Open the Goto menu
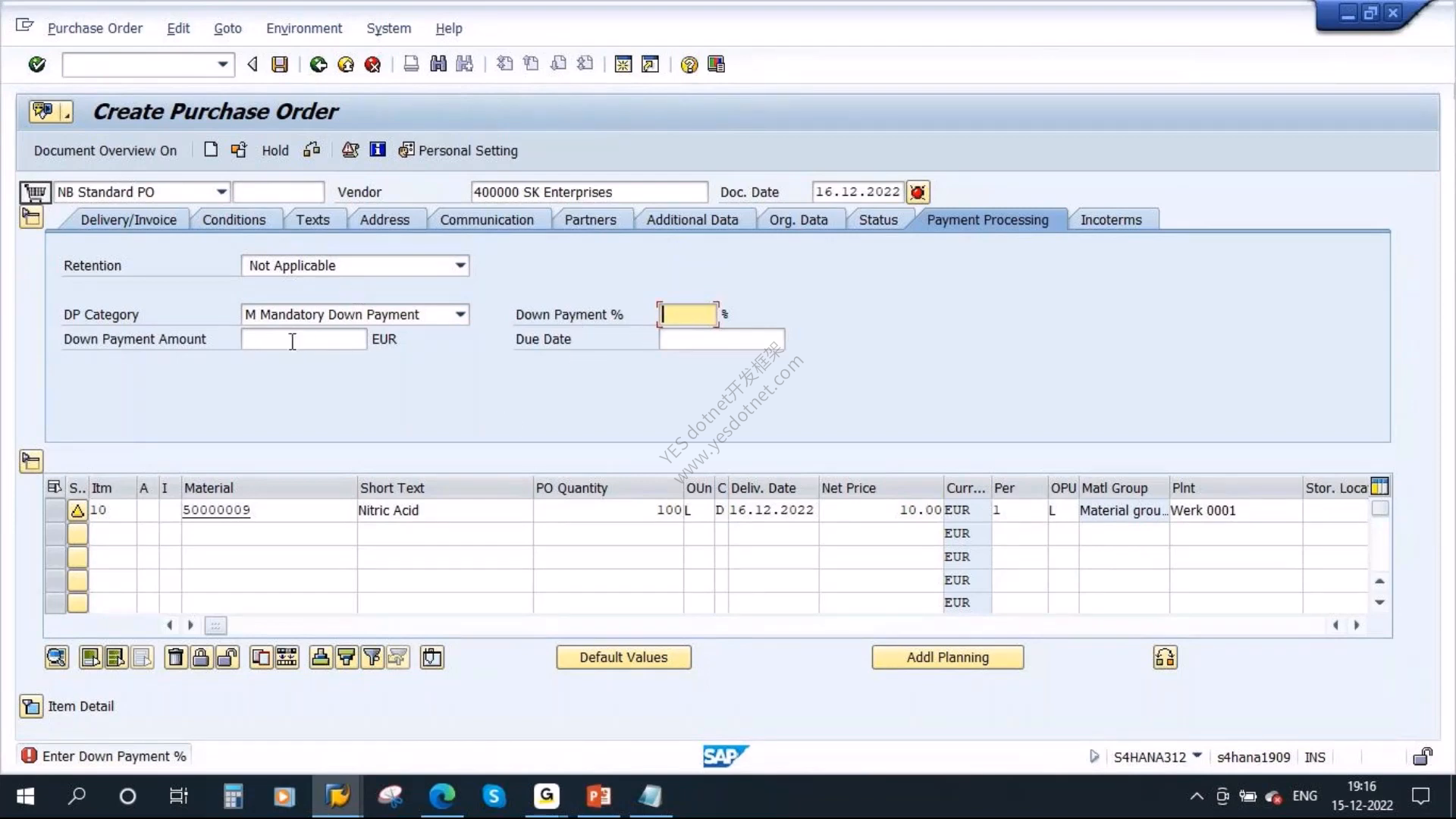The image size is (1456, 819). 227,28
